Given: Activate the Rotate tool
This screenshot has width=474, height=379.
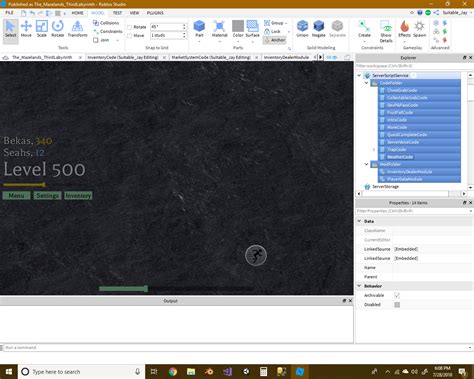Looking at the screenshot, I should 57,29.
